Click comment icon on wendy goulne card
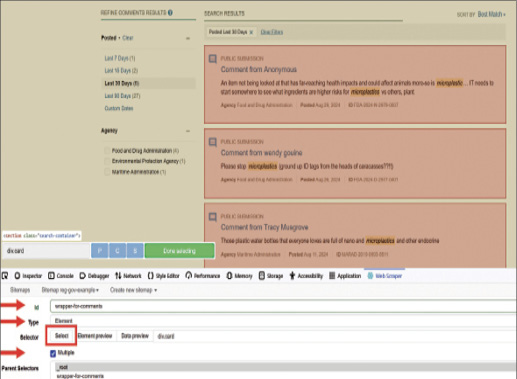 212,142
